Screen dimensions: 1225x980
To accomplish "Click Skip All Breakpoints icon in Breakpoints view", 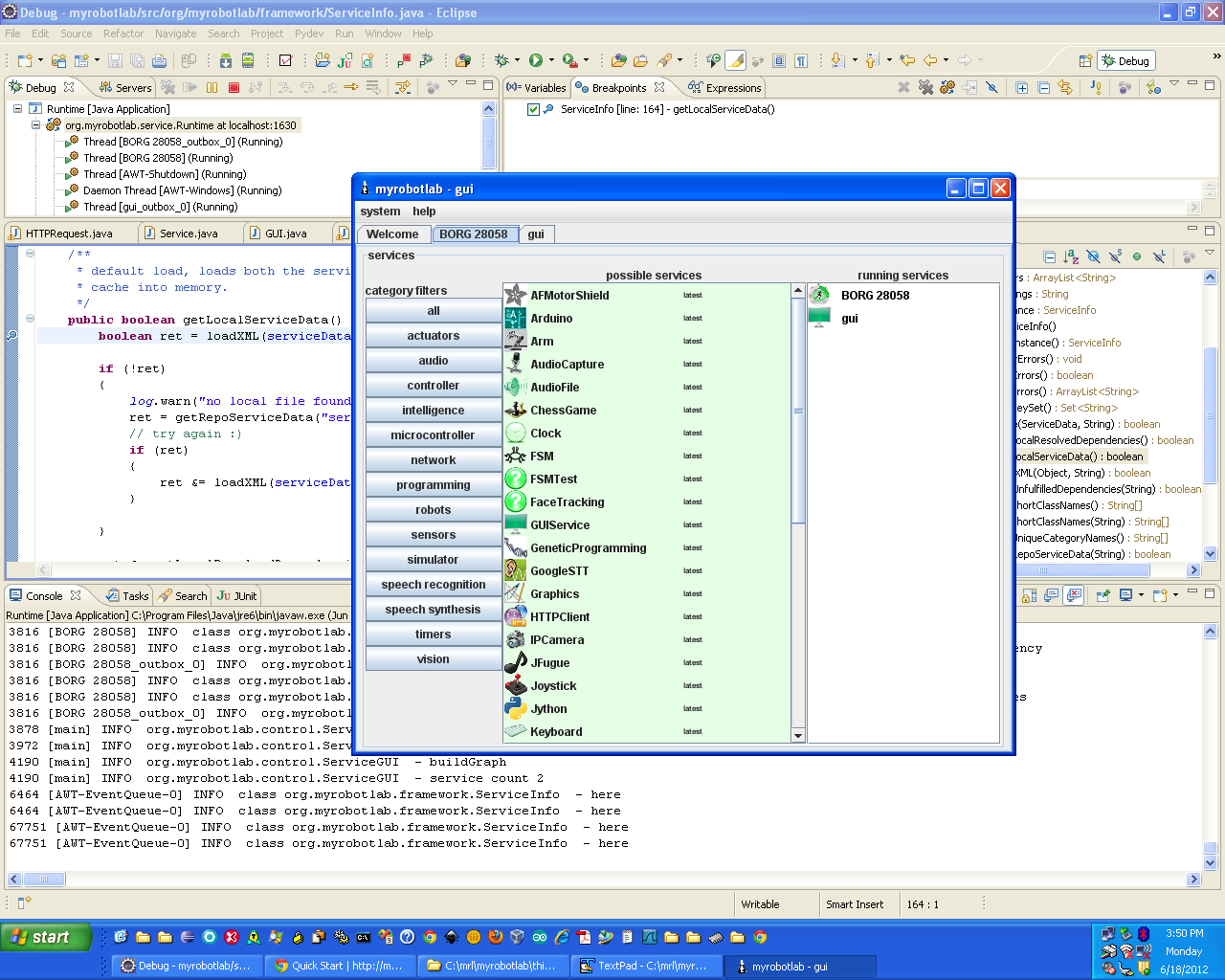I will 991,87.
